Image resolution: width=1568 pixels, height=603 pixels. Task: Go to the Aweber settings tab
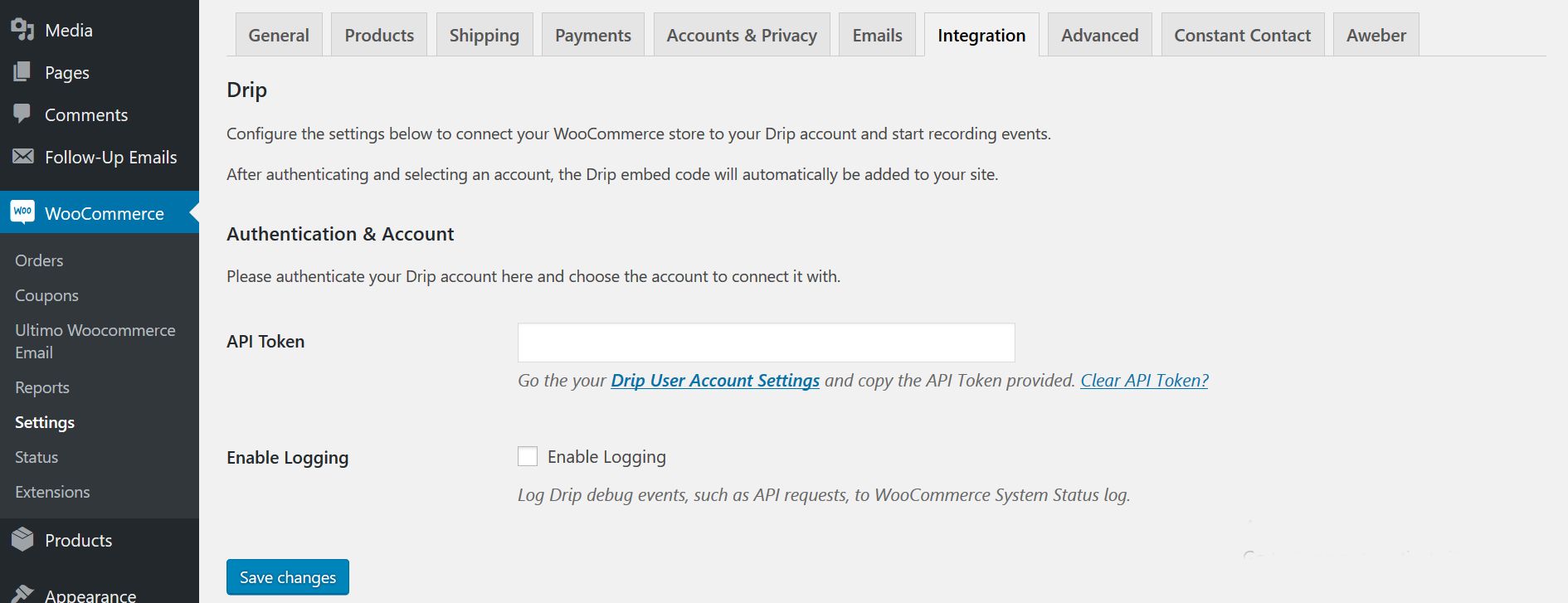[1376, 36]
